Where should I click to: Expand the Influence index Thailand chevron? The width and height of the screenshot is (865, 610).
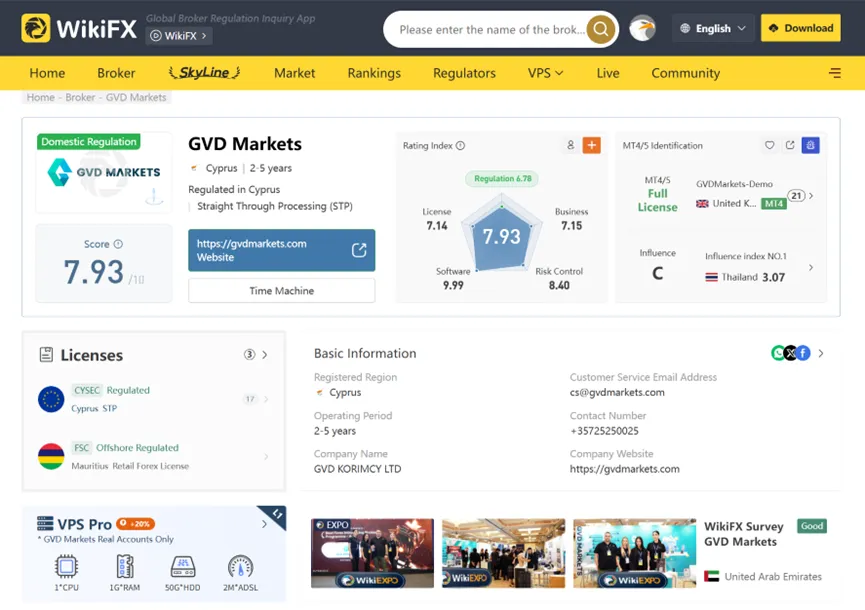[x=811, y=267]
